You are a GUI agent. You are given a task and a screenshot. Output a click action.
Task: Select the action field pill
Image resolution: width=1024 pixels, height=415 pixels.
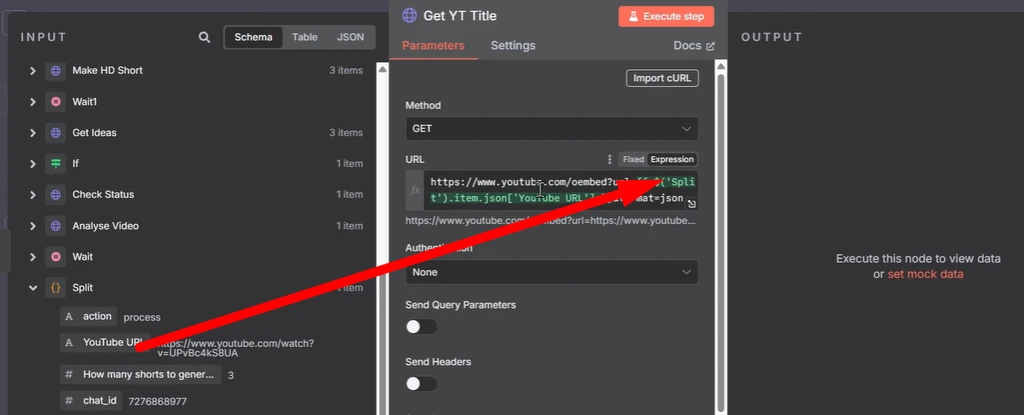pyautogui.click(x=89, y=316)
